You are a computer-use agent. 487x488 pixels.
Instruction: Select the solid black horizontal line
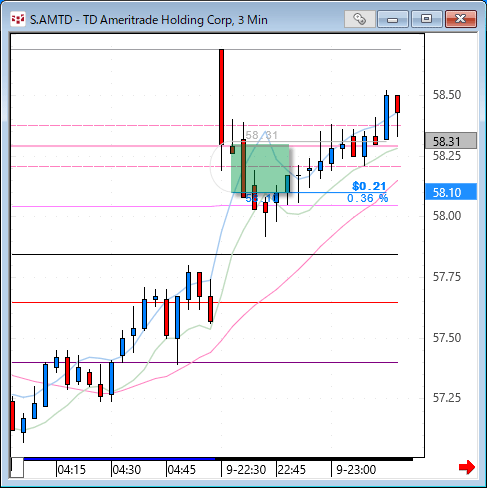tap(205, 255)
